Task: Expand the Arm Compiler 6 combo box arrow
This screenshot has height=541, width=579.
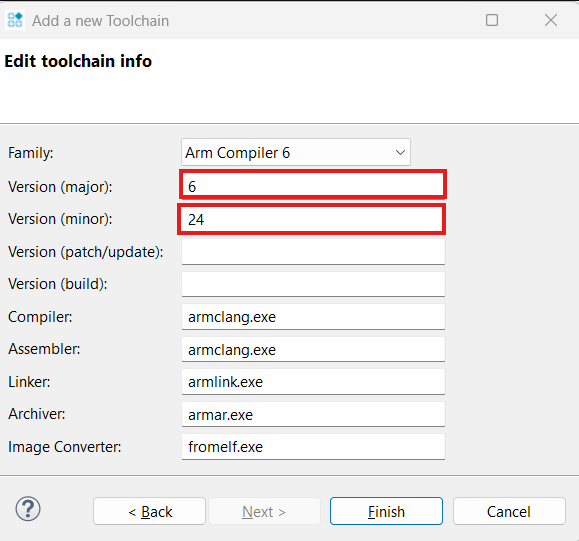Action: [400, 152]
